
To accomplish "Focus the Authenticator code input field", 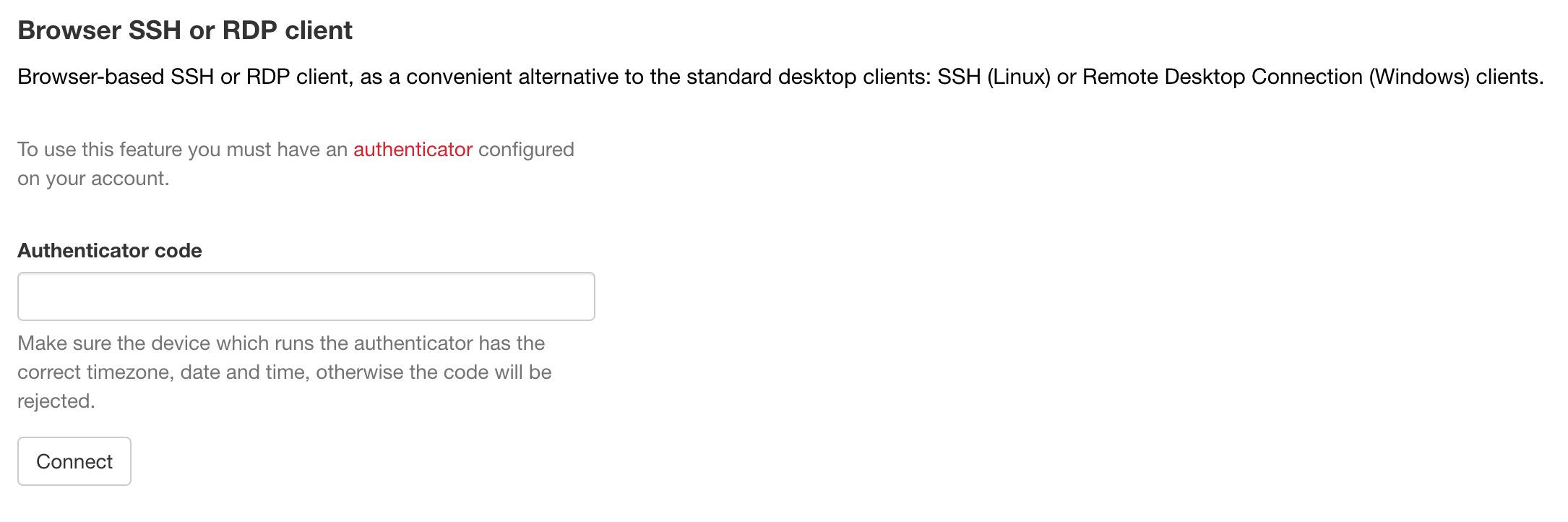I will [x=306, y=296].
